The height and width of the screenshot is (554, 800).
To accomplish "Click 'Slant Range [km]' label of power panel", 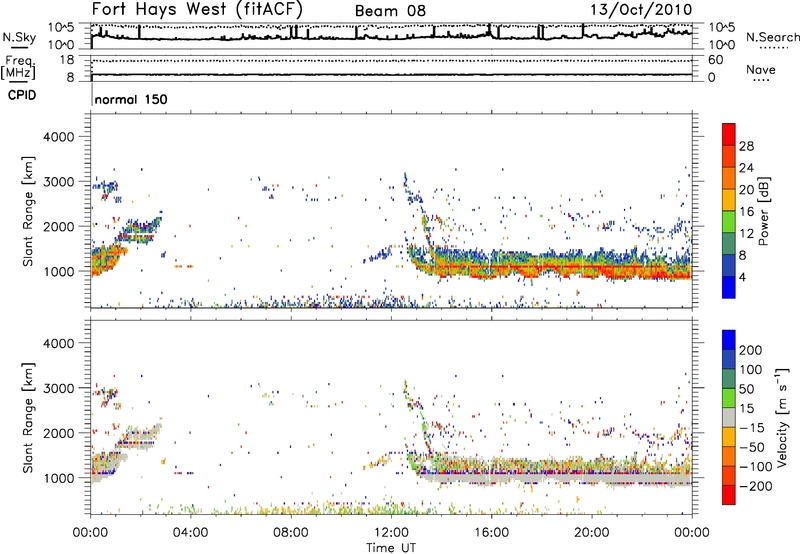I will point(28,211).
